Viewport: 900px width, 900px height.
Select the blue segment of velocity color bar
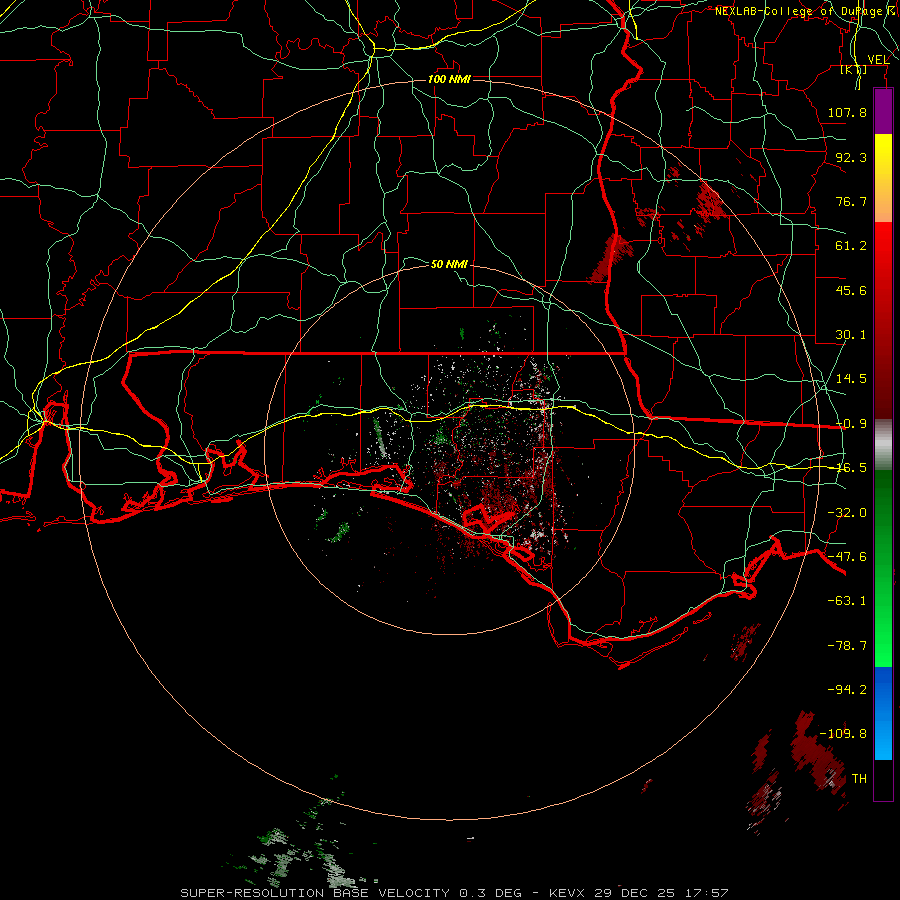pos(883,713)
